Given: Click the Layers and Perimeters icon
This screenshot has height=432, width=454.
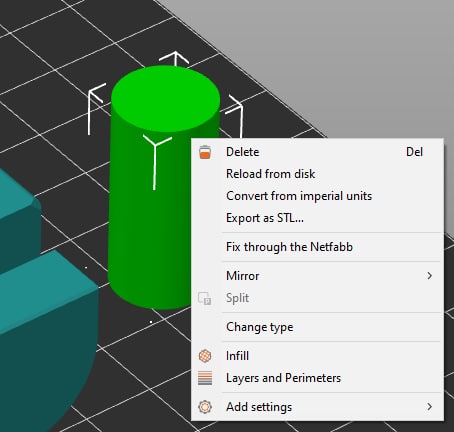Looking at the screenshot, I should (205, 378).
